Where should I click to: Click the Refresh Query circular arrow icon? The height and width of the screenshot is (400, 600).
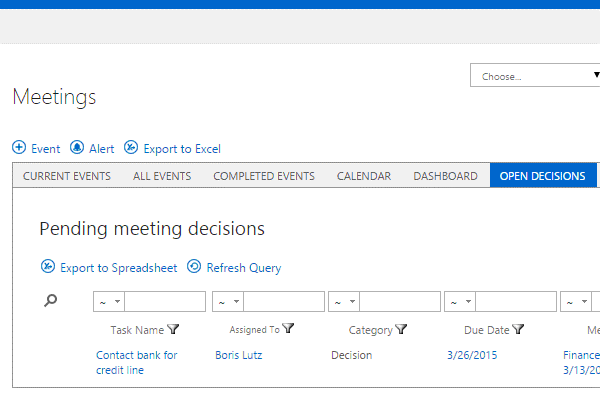194,266
